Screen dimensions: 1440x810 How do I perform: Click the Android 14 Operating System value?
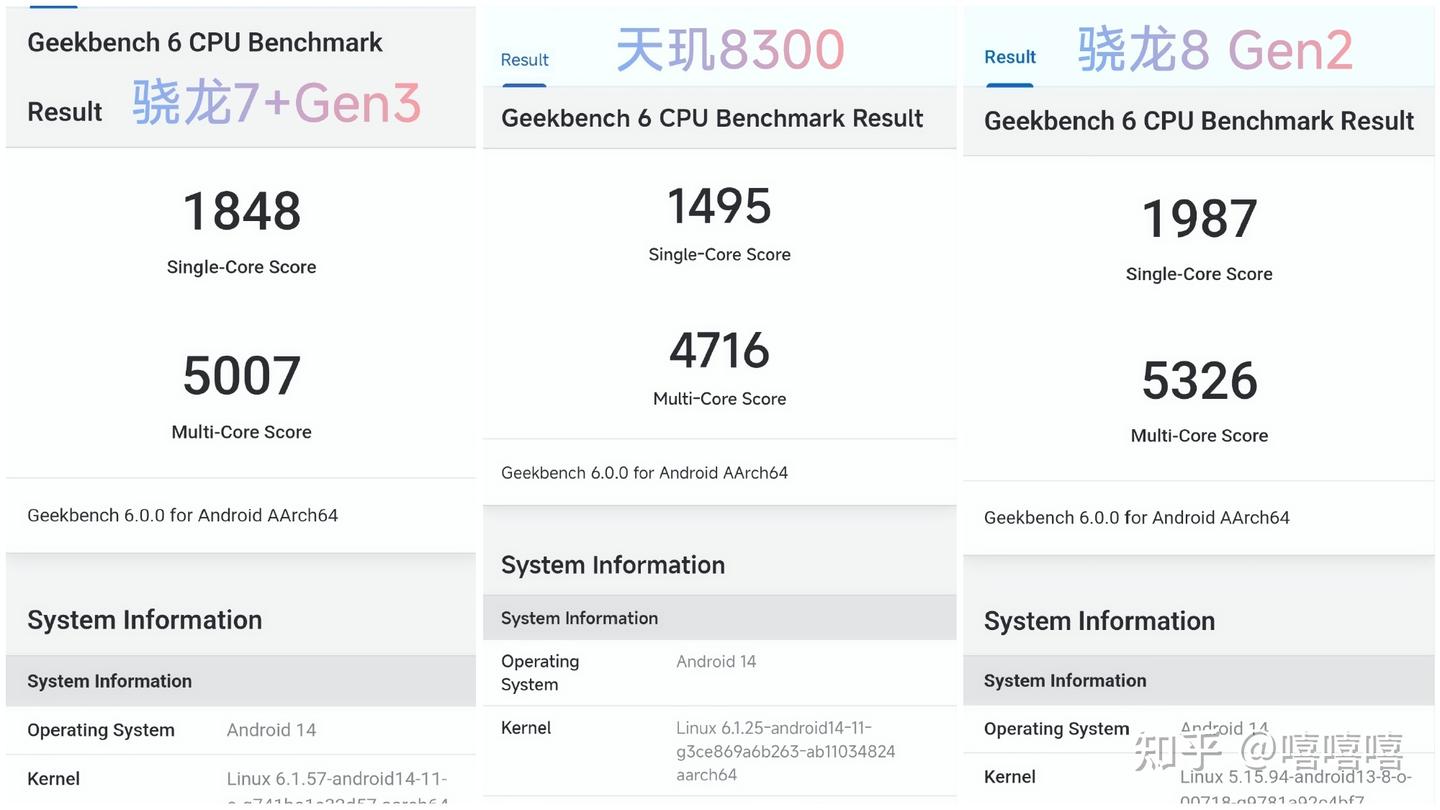point(271,729)
